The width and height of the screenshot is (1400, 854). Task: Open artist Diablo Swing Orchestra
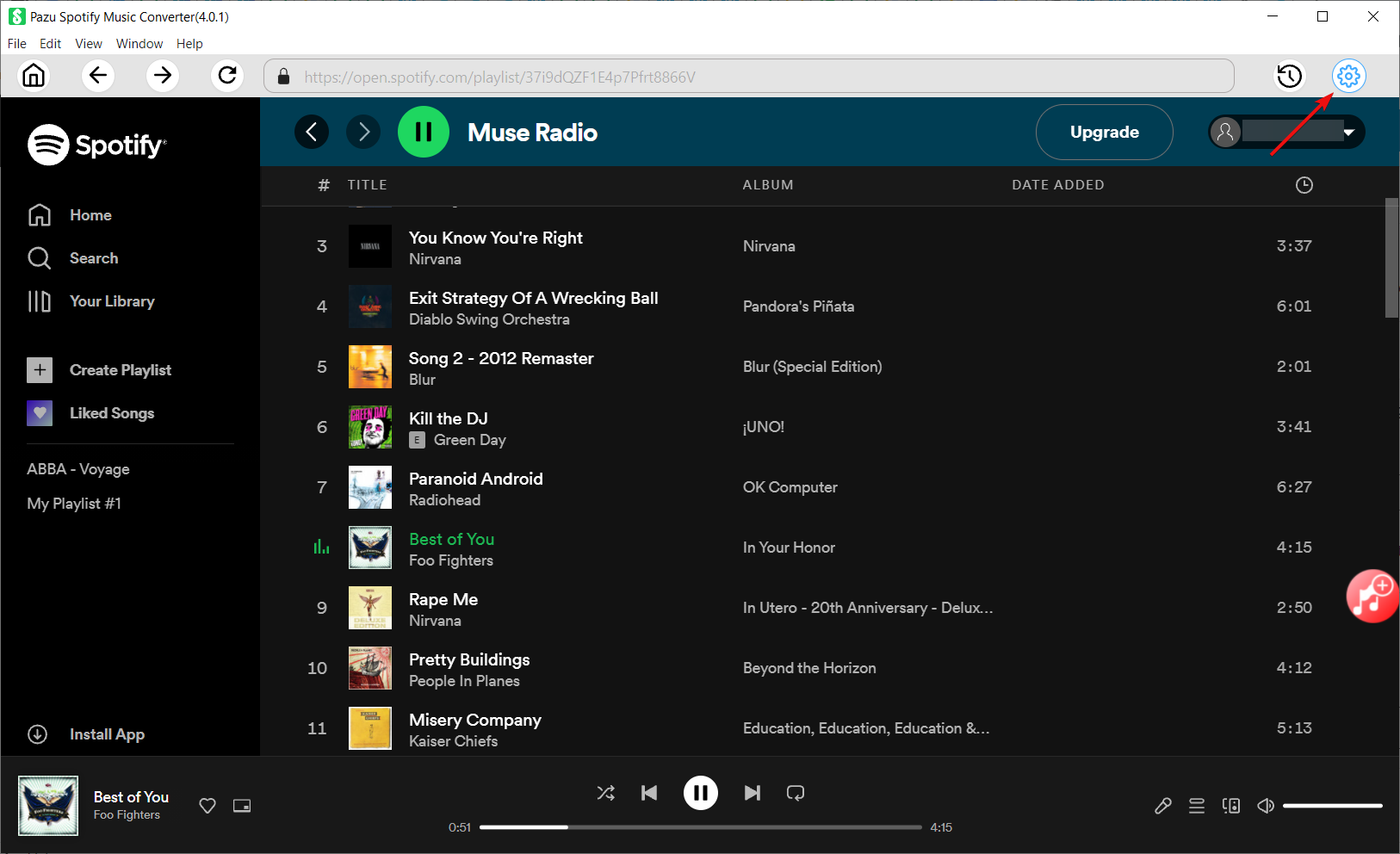tap(489, 319)
